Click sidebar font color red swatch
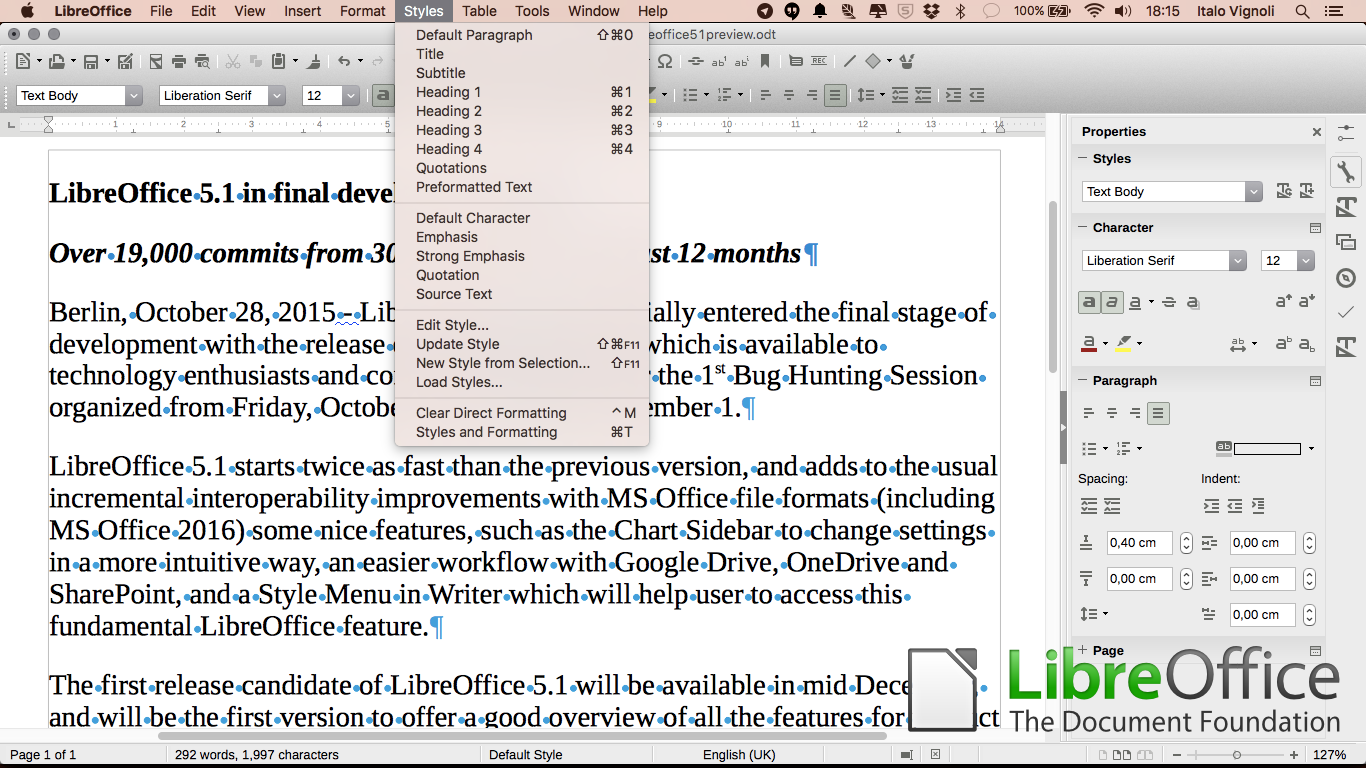Image resolution: width=1366 pixels, height=768 pixels. pos(1089,344)
